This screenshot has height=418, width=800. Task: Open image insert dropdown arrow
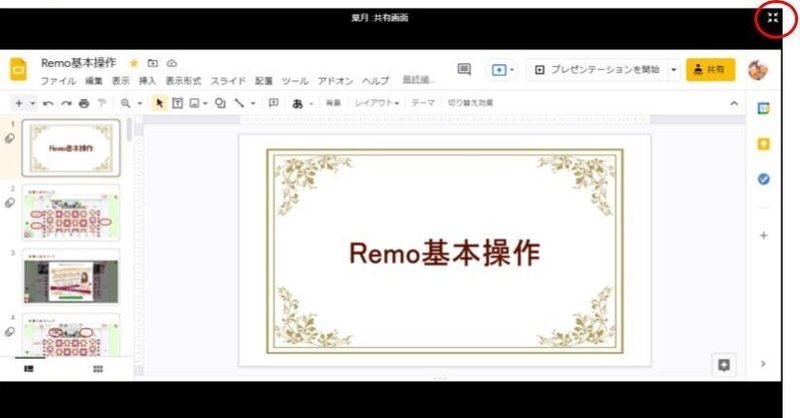[205, 104]
